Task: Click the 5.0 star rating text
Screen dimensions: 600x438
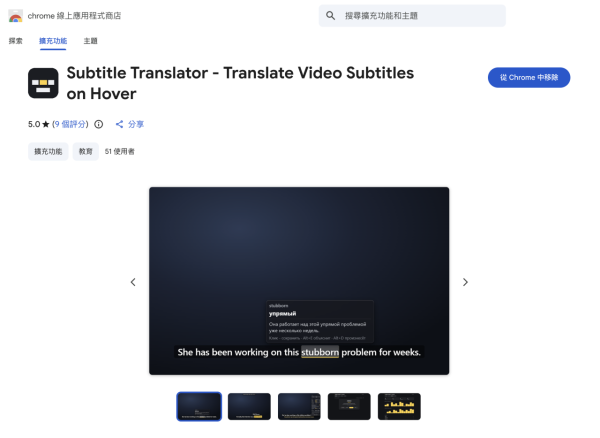Action: tap(39, 124)
